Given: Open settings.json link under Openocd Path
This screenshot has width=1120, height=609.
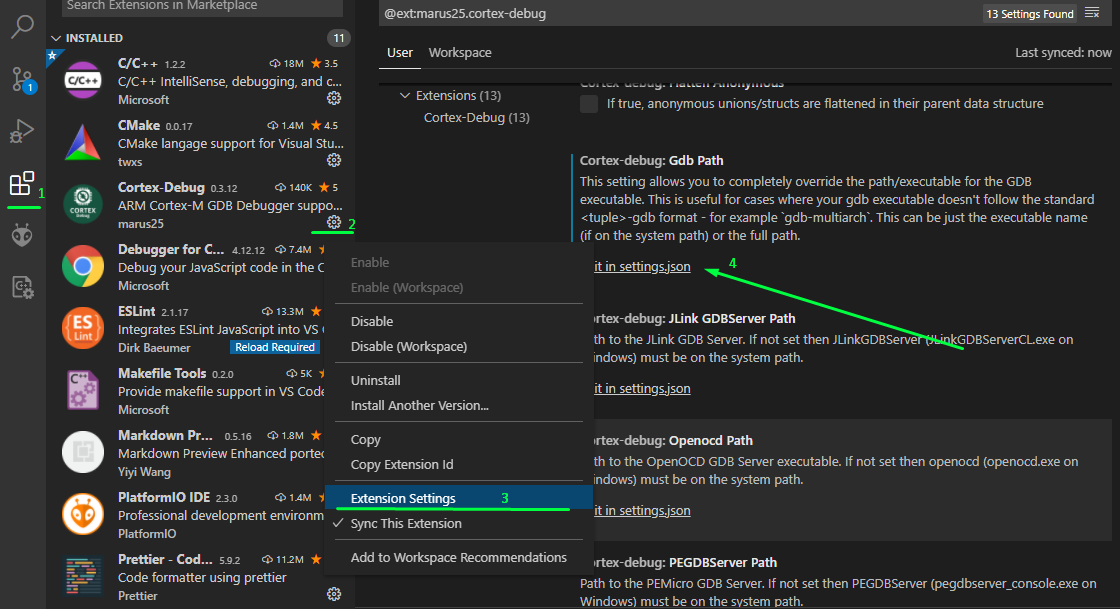Looking at the screenshot, I should click(x=641, y=510).
